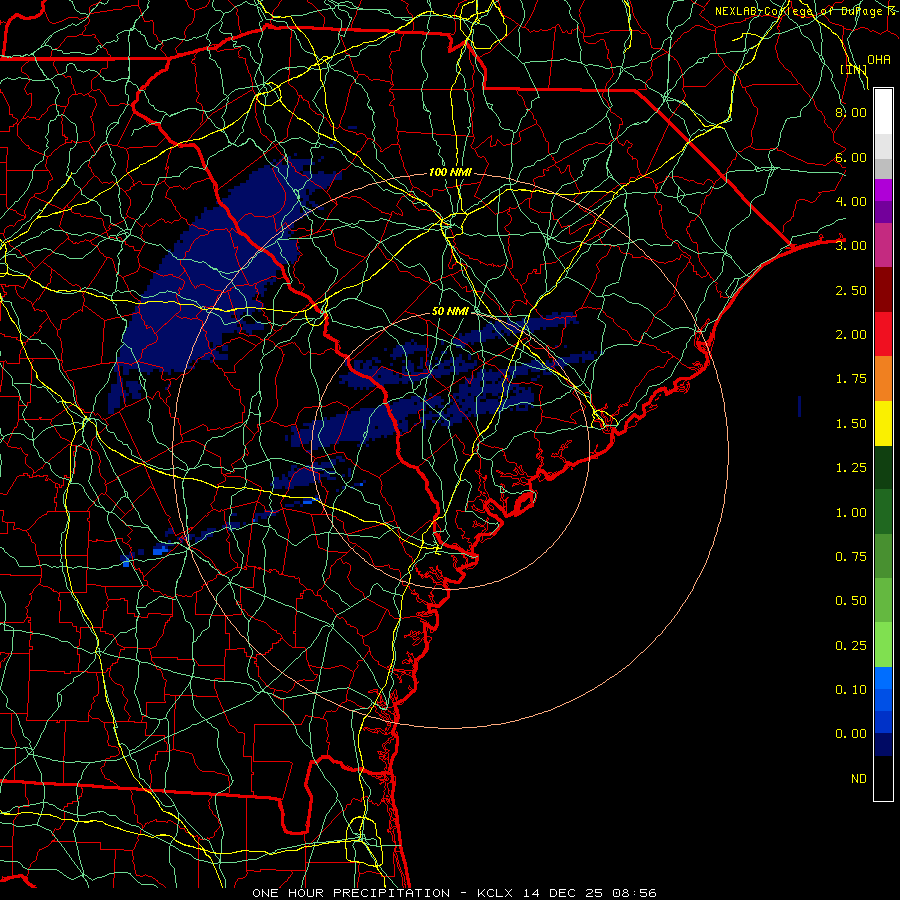
Task: Click the 'ONE HOUR PRECIPITATION' caption text
Action: (351, 893)
